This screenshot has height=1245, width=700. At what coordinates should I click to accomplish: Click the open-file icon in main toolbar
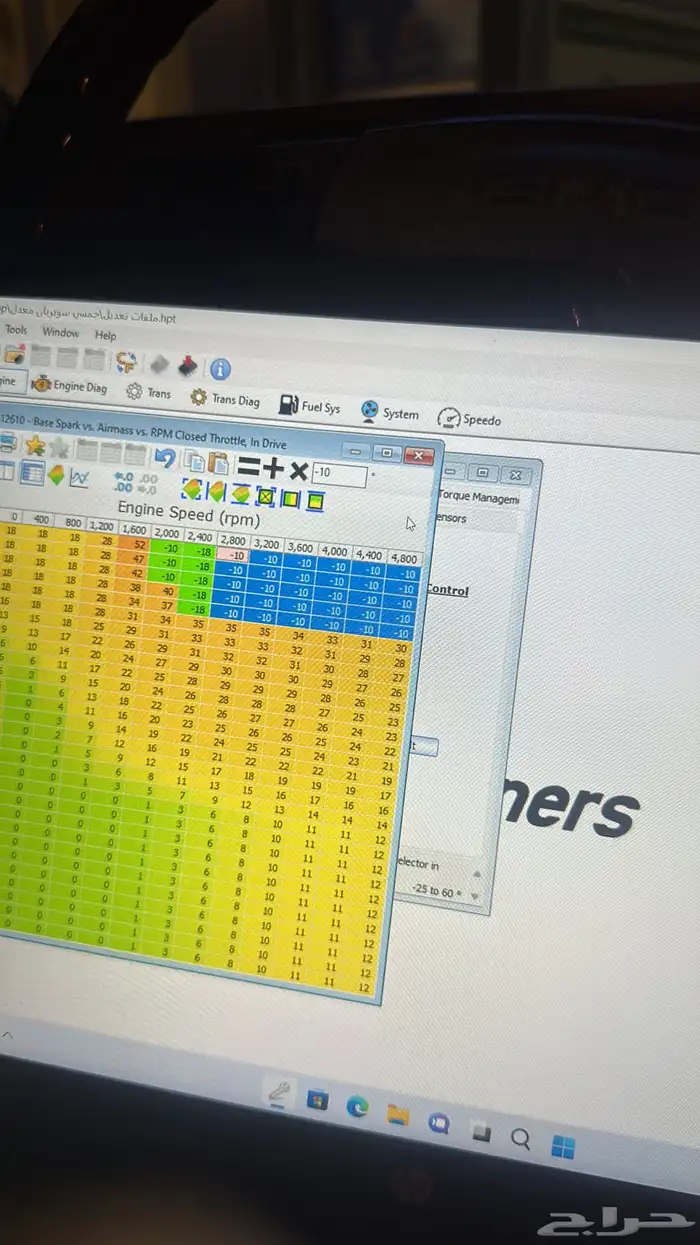[14, 352]
